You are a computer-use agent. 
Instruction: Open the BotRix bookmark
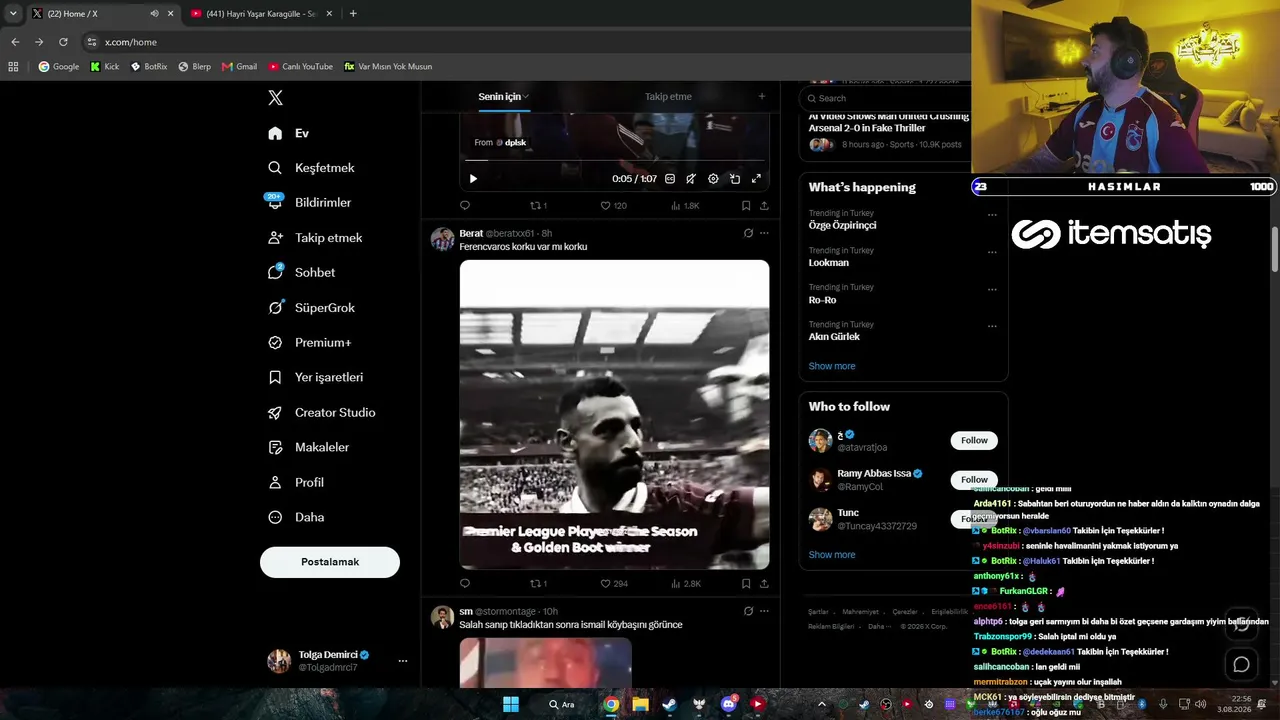pos(149,67)
